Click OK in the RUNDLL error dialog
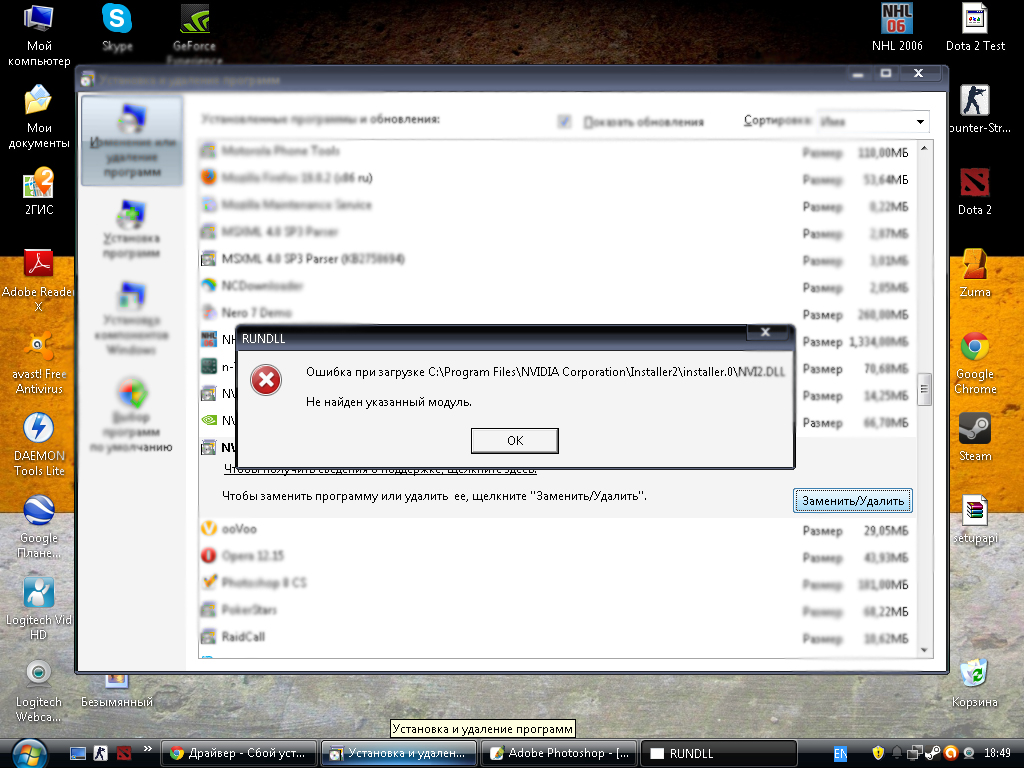Image resolution: width=1024 pixels, height=768 pixels. tap(514, 441)
